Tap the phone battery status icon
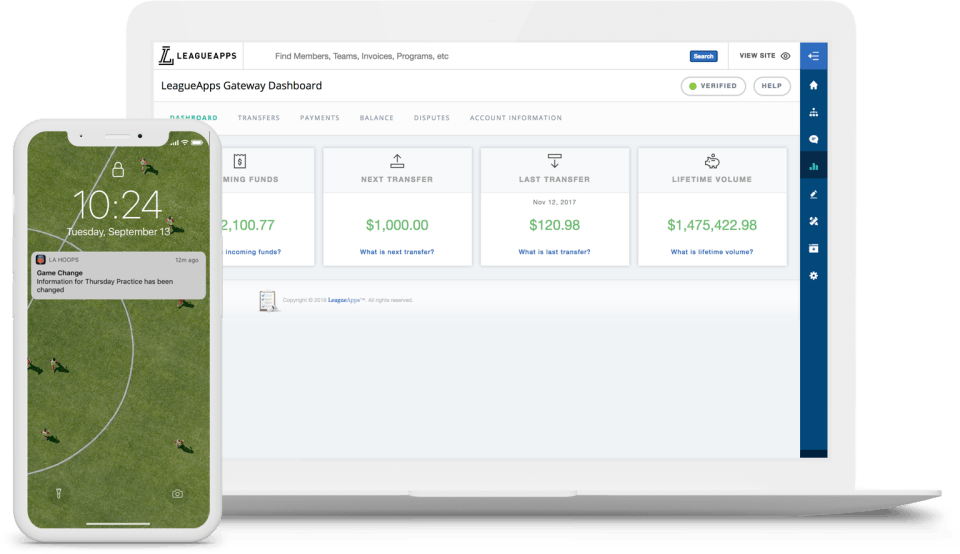This screenshot has width=960, height=554. point(197,143)
